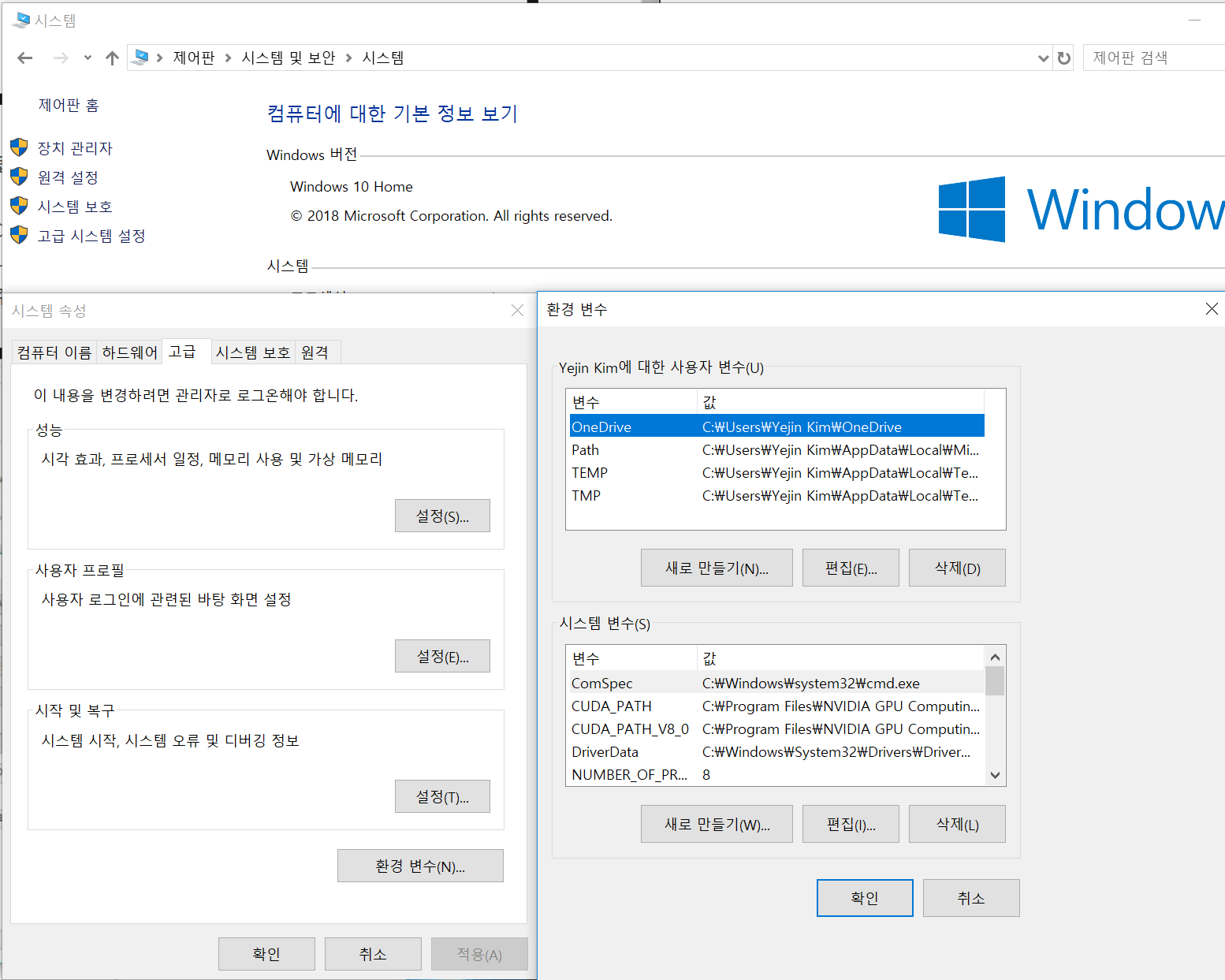This screenshot has width=1225, height=980.
Task: Open 시스템 보호 sidebar link
Action: tap(75, 207)
